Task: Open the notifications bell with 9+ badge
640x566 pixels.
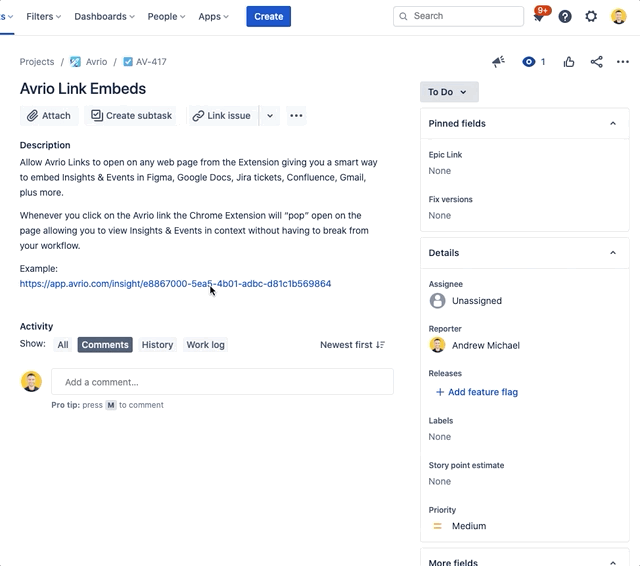Action: 540,16
